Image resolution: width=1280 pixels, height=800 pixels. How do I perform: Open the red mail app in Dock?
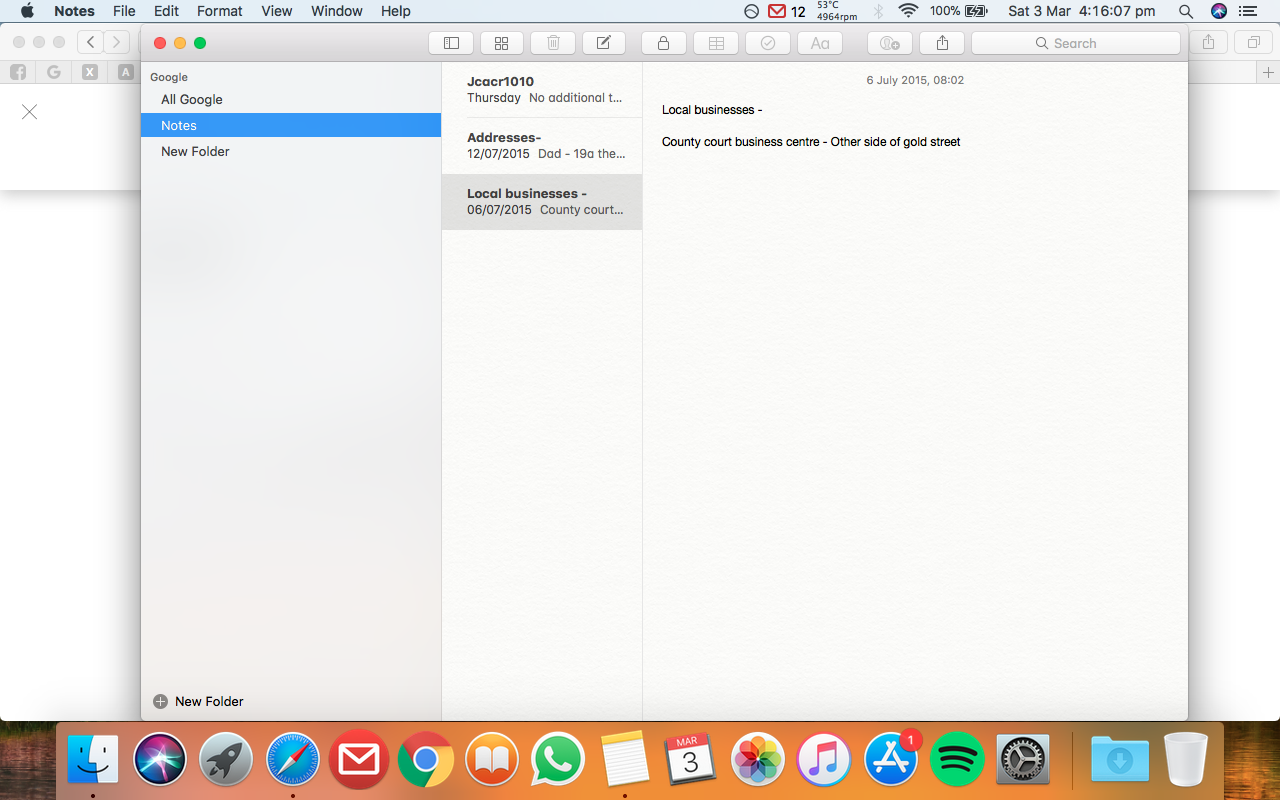tap(359, 759)
